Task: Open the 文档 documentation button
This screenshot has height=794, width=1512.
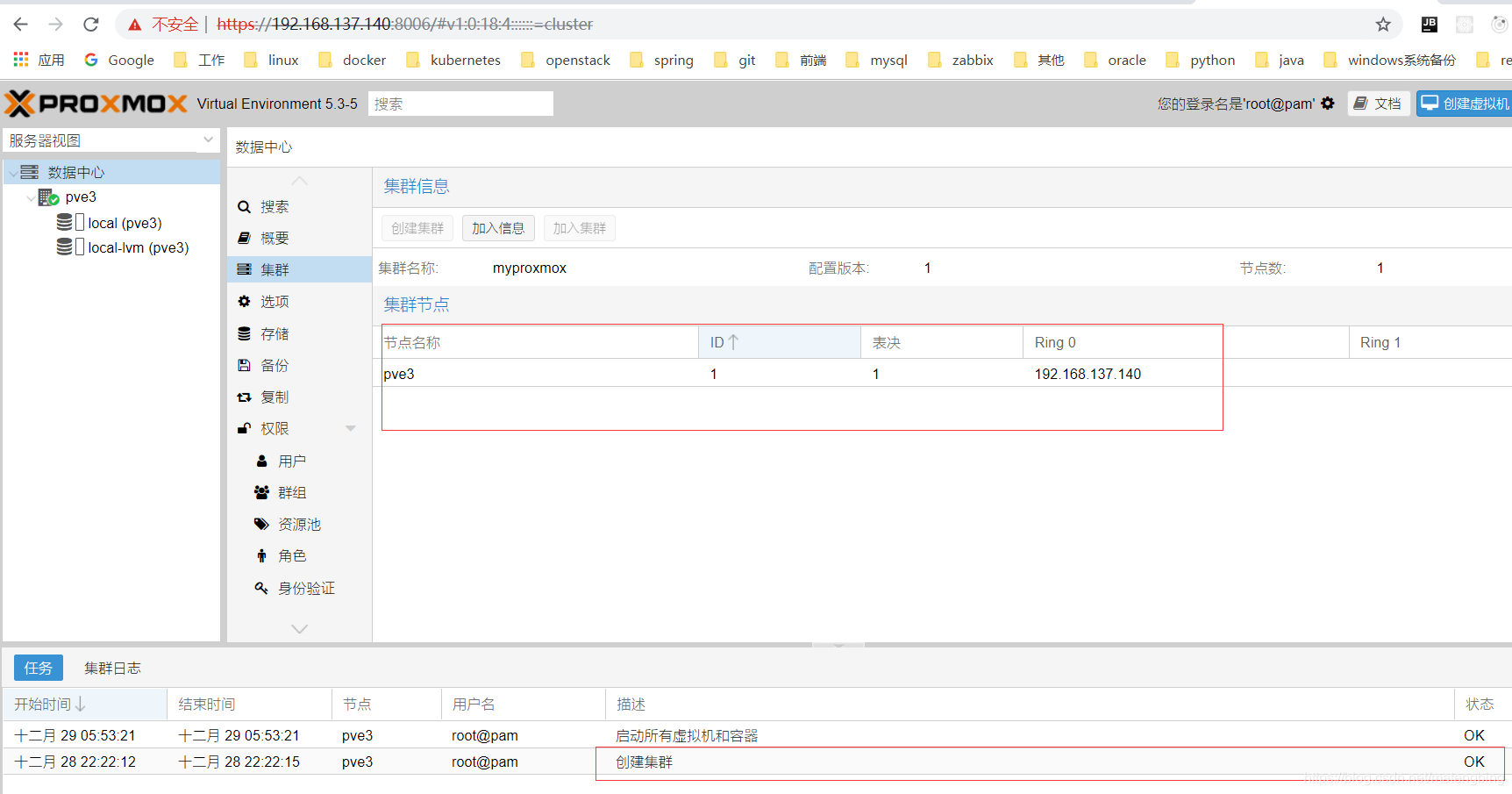Action: click(1379, 104)
